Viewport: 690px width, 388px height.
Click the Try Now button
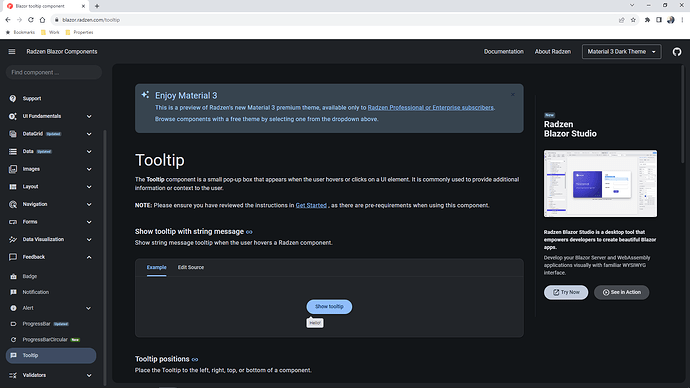[x=566, y=292]
